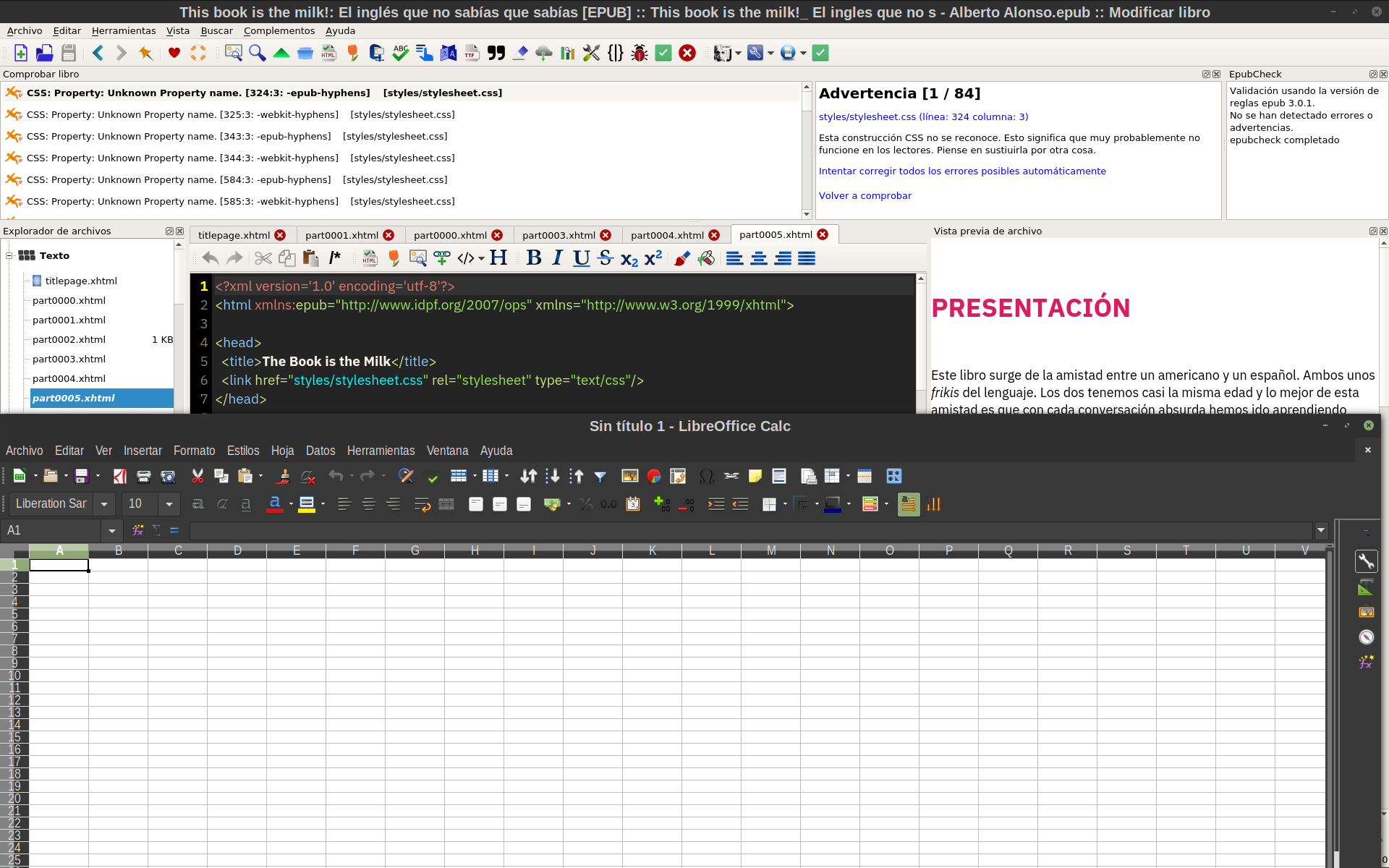
Task: Click the heading H tag icon
Action: 498,258
